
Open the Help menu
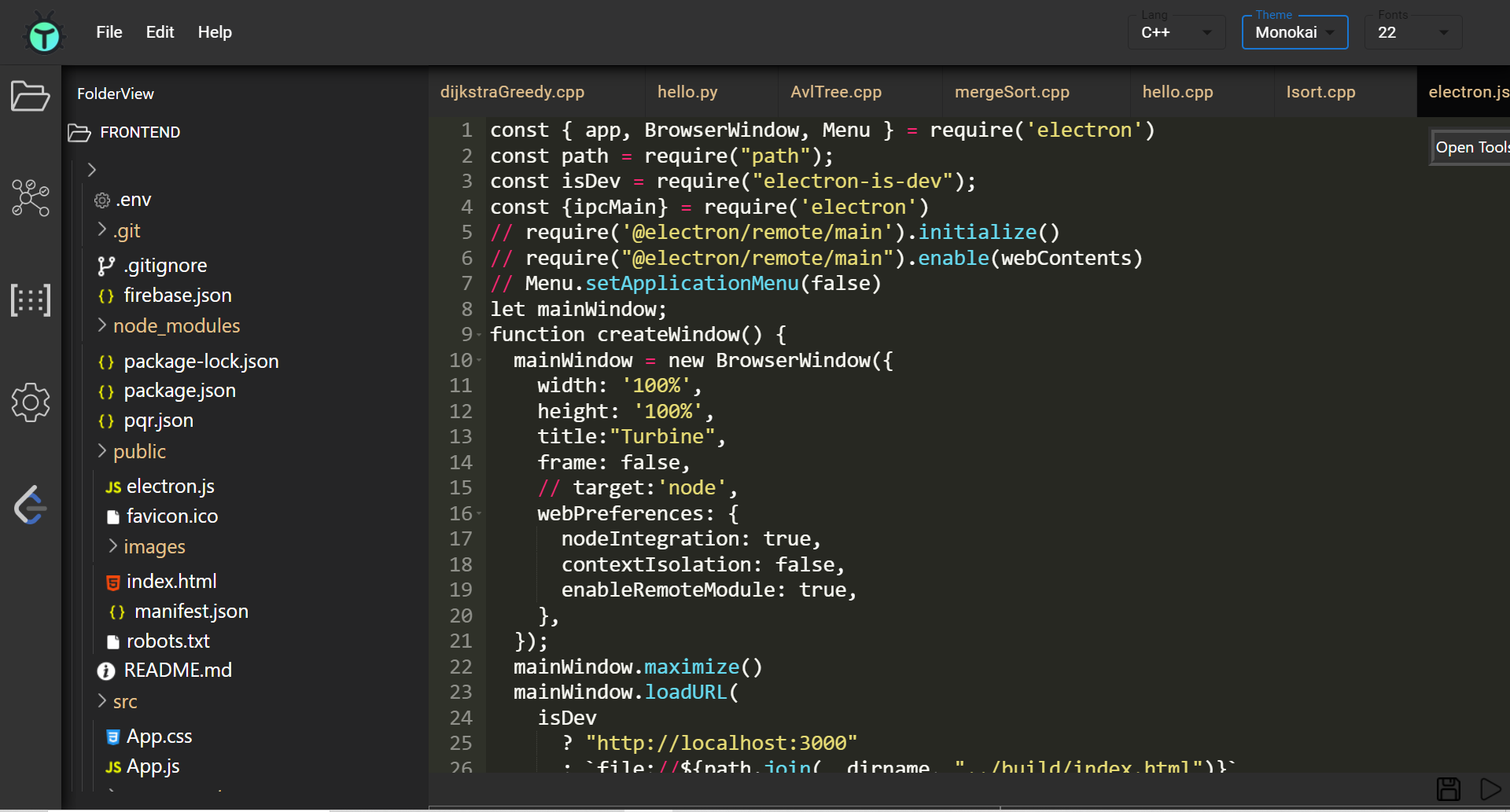click(x=215, y=32)
